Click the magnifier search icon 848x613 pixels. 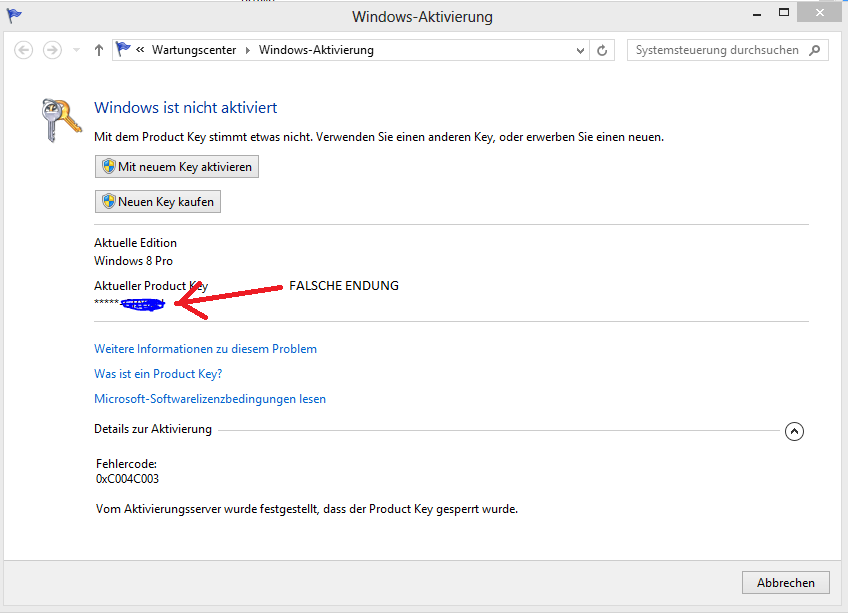point(814,50)
